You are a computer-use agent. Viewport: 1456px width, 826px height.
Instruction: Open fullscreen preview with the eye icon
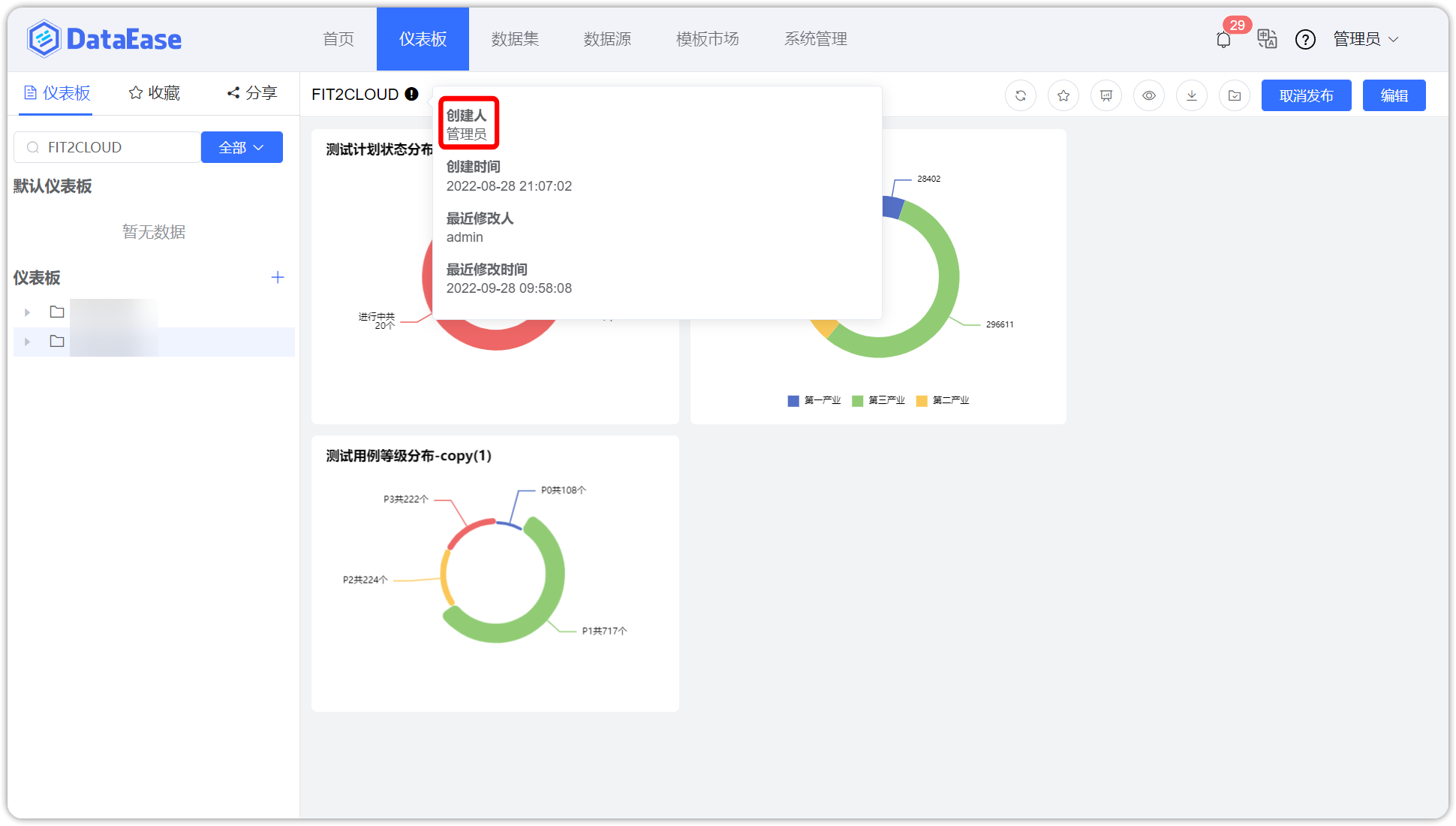click(1148, 95)
